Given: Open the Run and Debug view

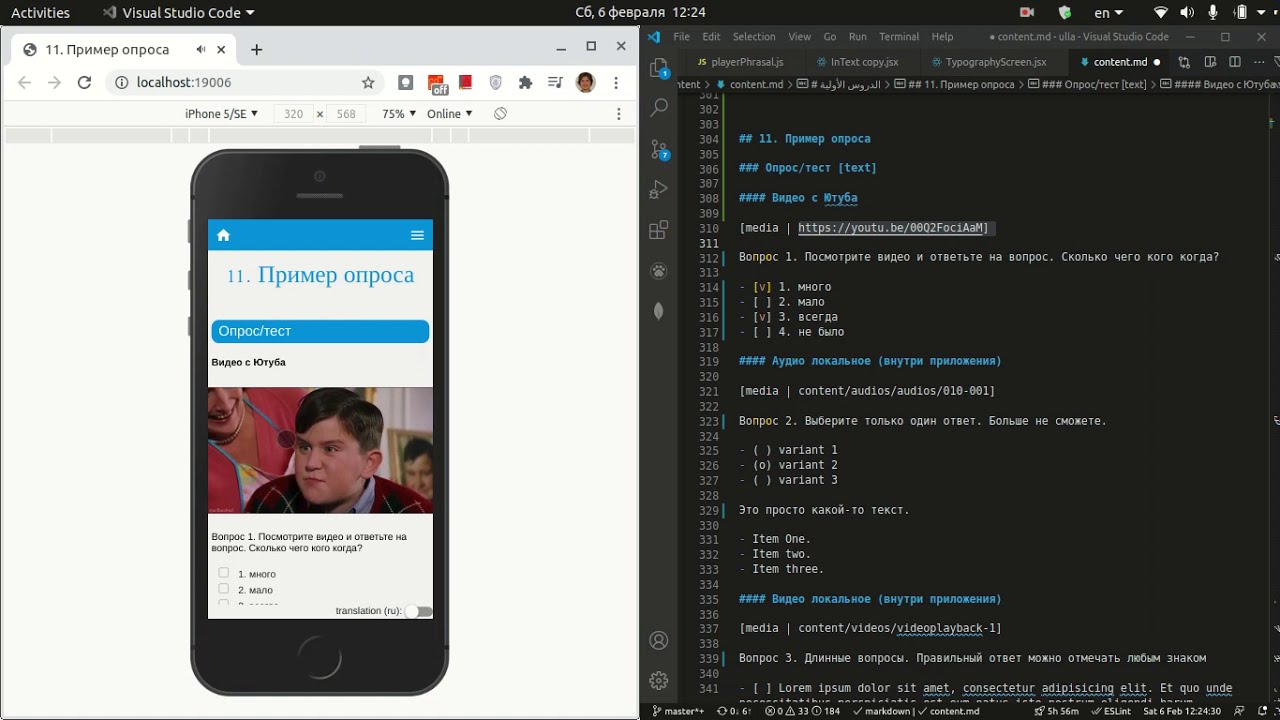Looking at the screenshot, I should coord(658,189).
